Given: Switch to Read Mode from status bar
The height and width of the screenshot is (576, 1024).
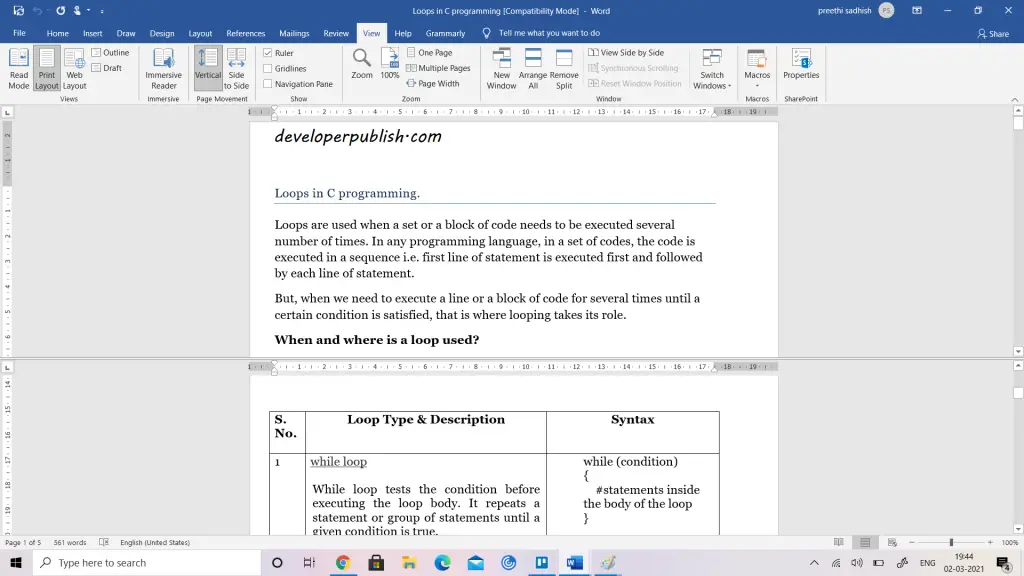Looking at the screenshot, I should click(839, 542).
